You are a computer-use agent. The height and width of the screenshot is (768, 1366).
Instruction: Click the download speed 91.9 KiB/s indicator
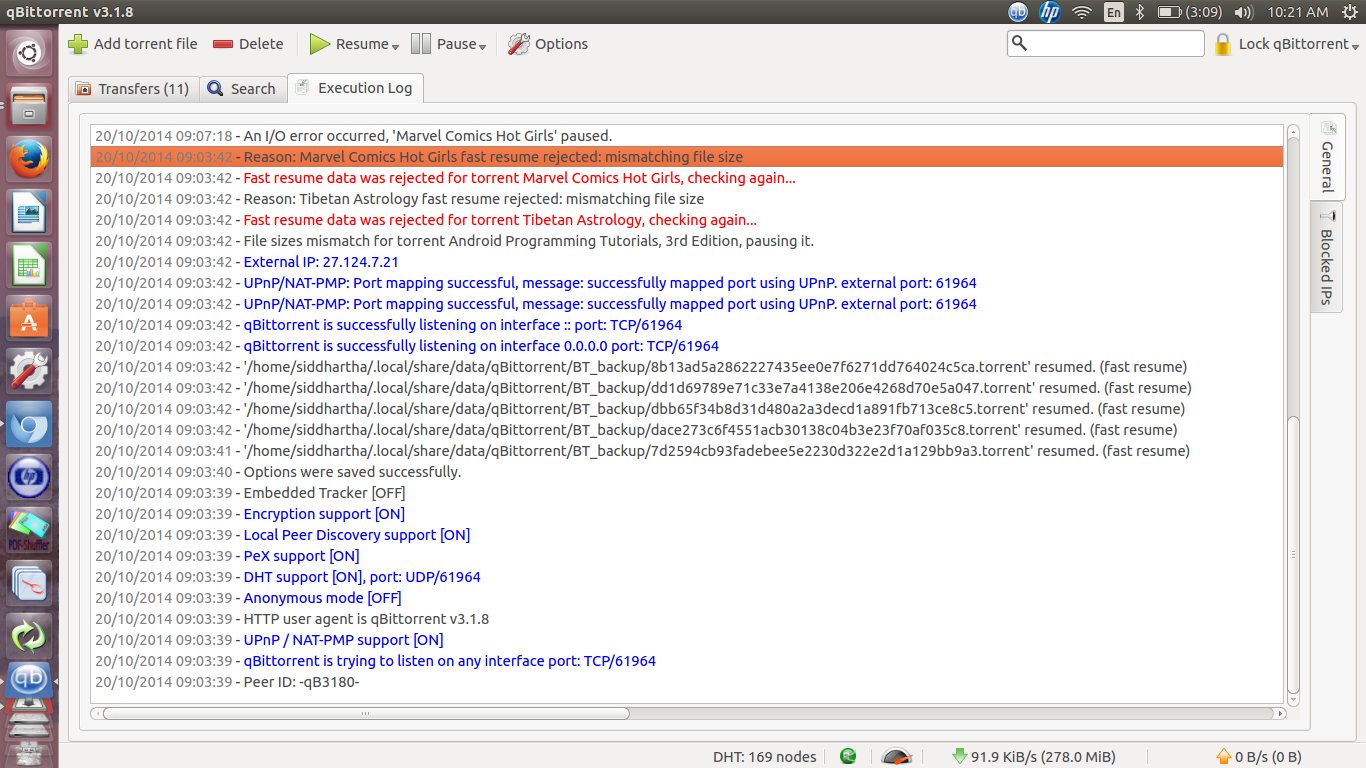pyautogui.click(x=1034, y=757)
